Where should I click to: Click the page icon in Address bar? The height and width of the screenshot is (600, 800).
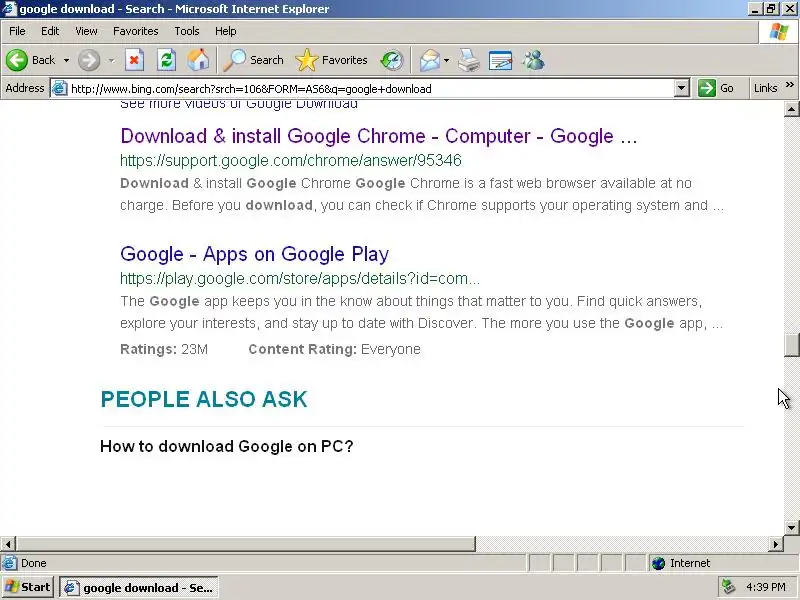[x=60, y=88]
